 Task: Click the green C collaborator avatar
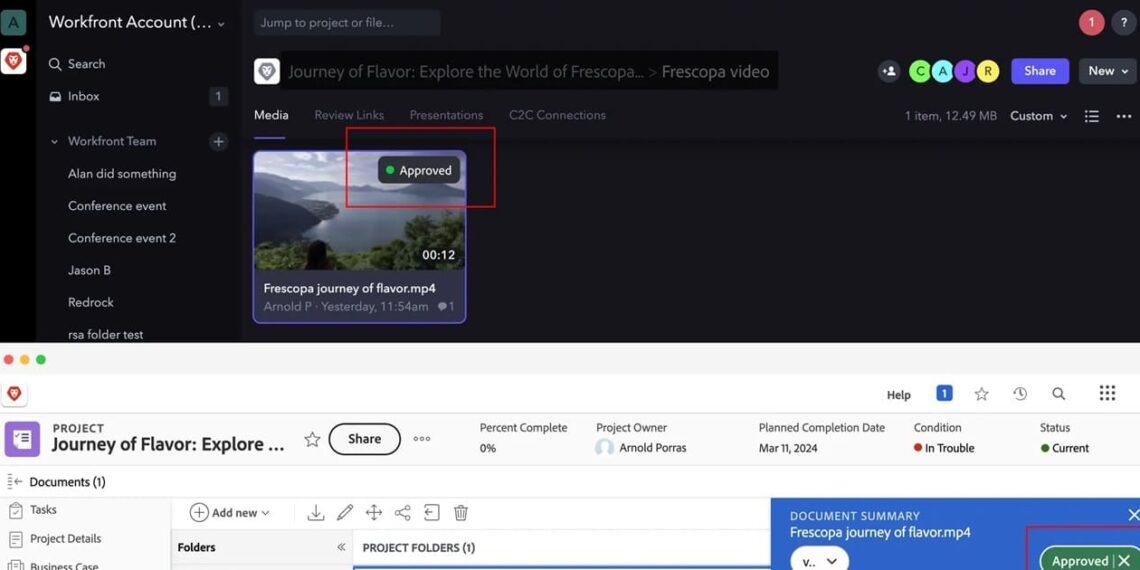coord(920,71)
